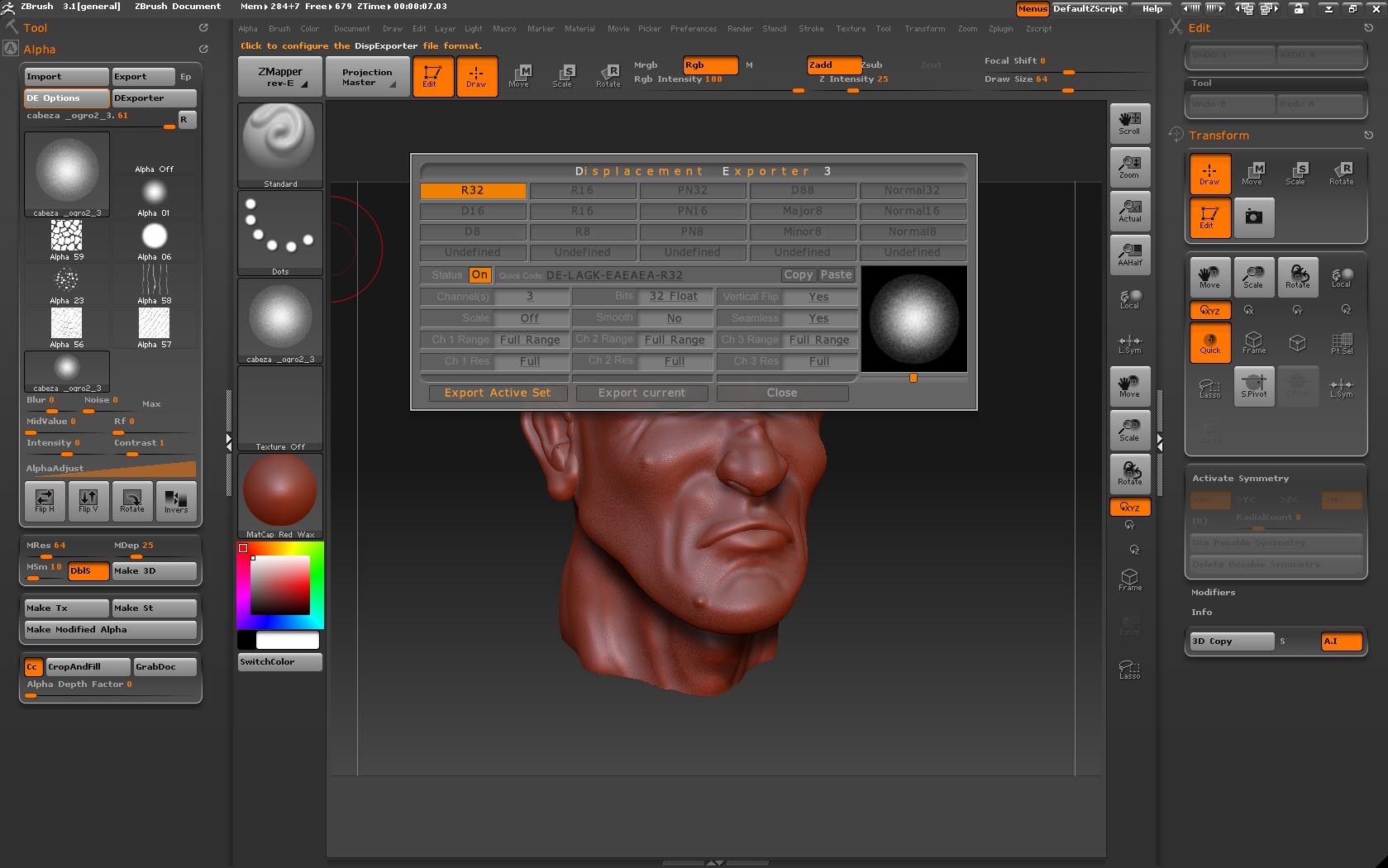
Task: Toggle the DblS double-sided option
Action: [x=88, y=570]
